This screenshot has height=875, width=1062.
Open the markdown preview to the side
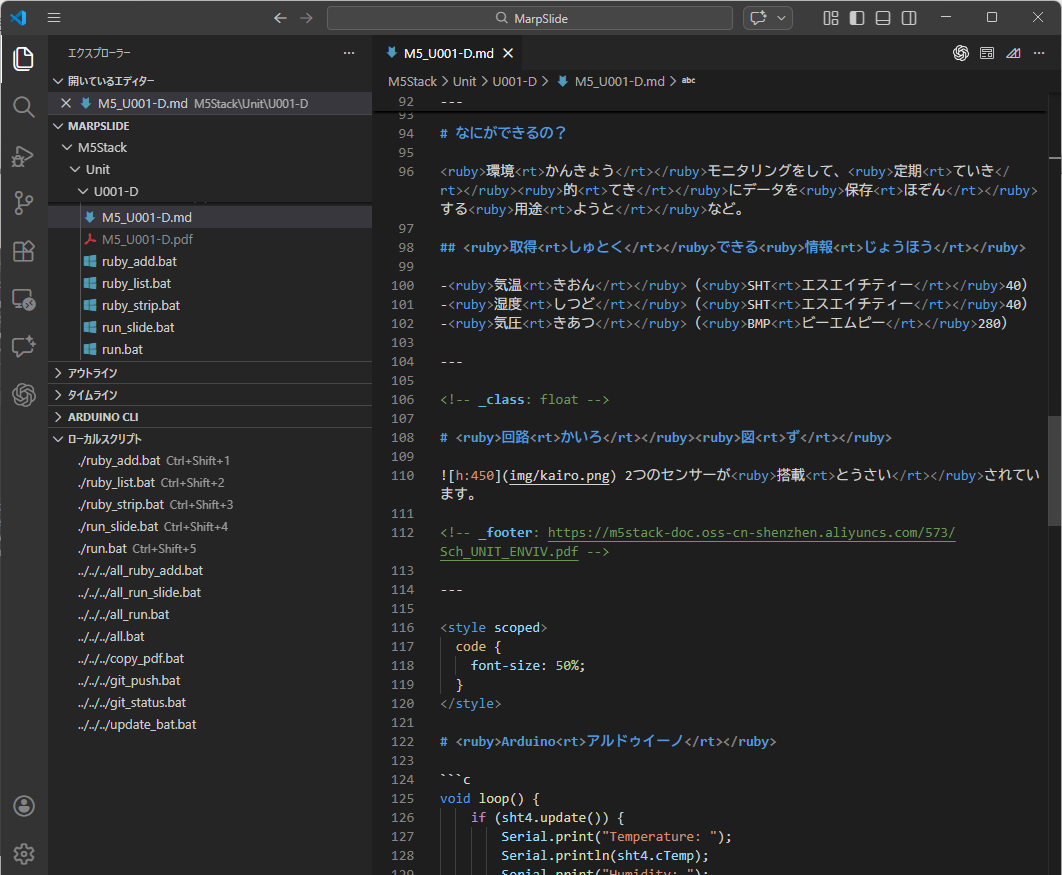pos(987,54)
